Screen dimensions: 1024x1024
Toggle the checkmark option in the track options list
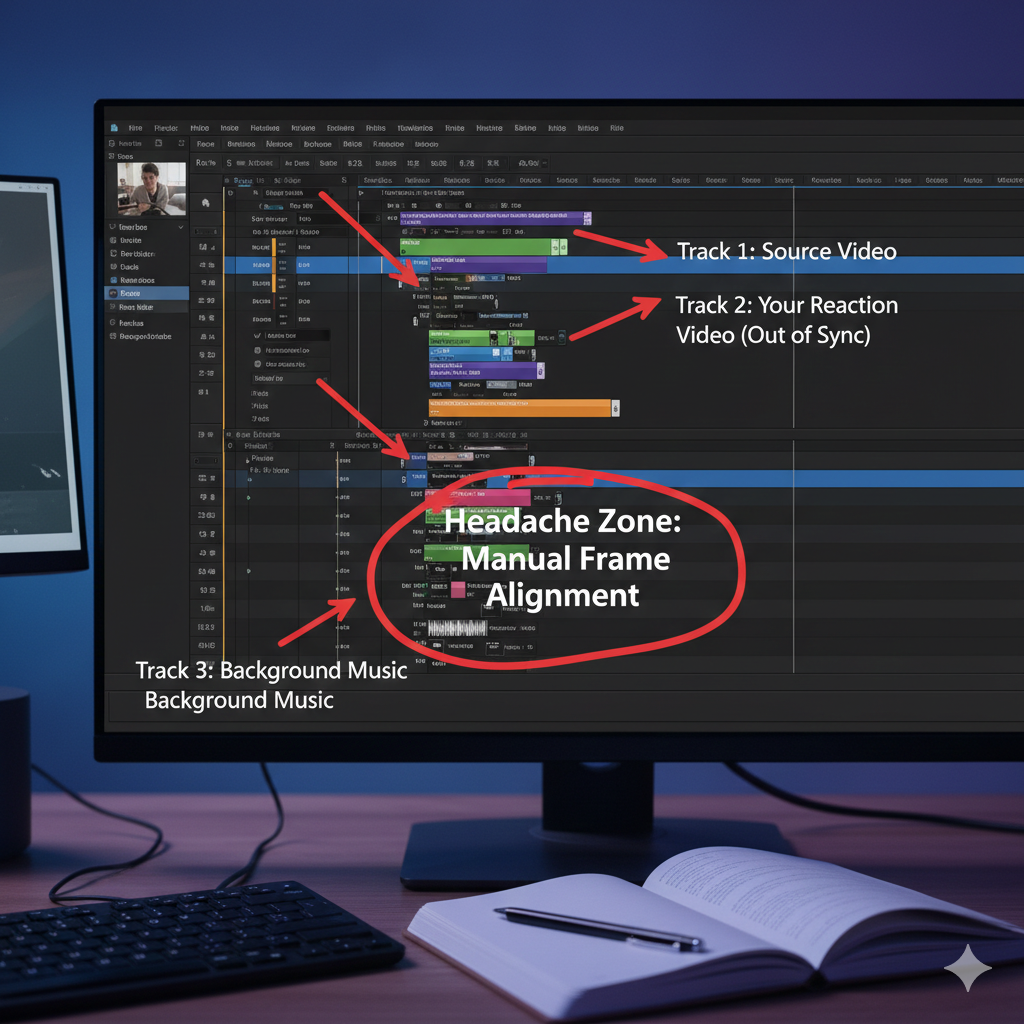pos(257,336)
